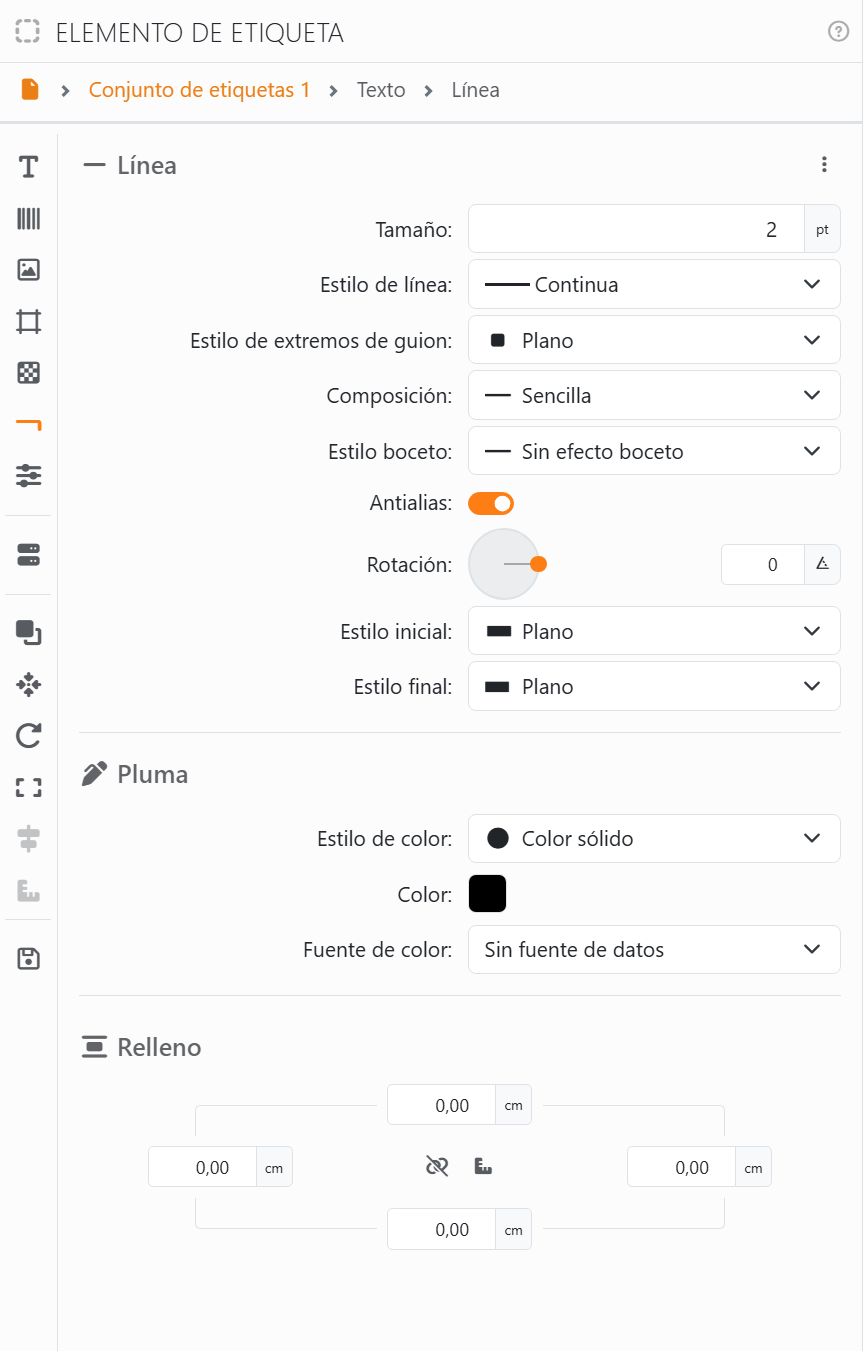
Task: Open the sliders settings icon in sidebar
Action: coord(28,476)
